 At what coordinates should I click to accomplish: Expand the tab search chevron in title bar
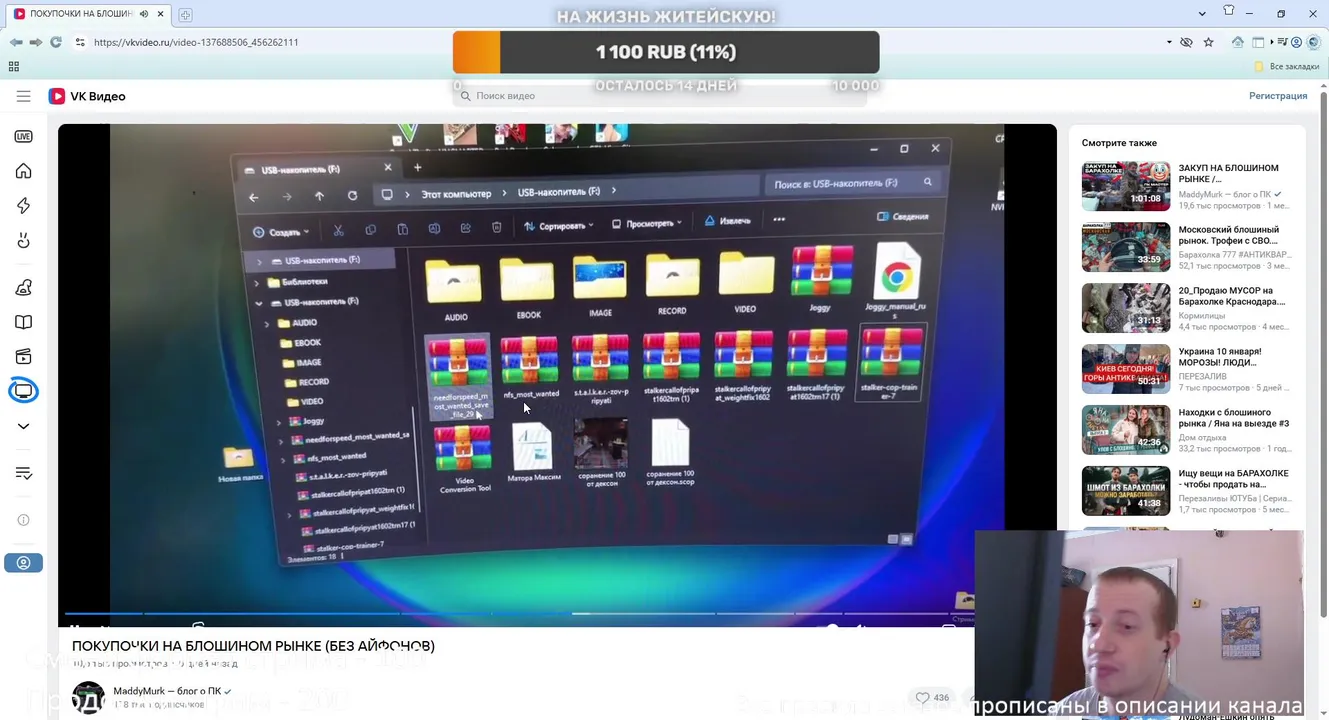[x=1202, y=14]
